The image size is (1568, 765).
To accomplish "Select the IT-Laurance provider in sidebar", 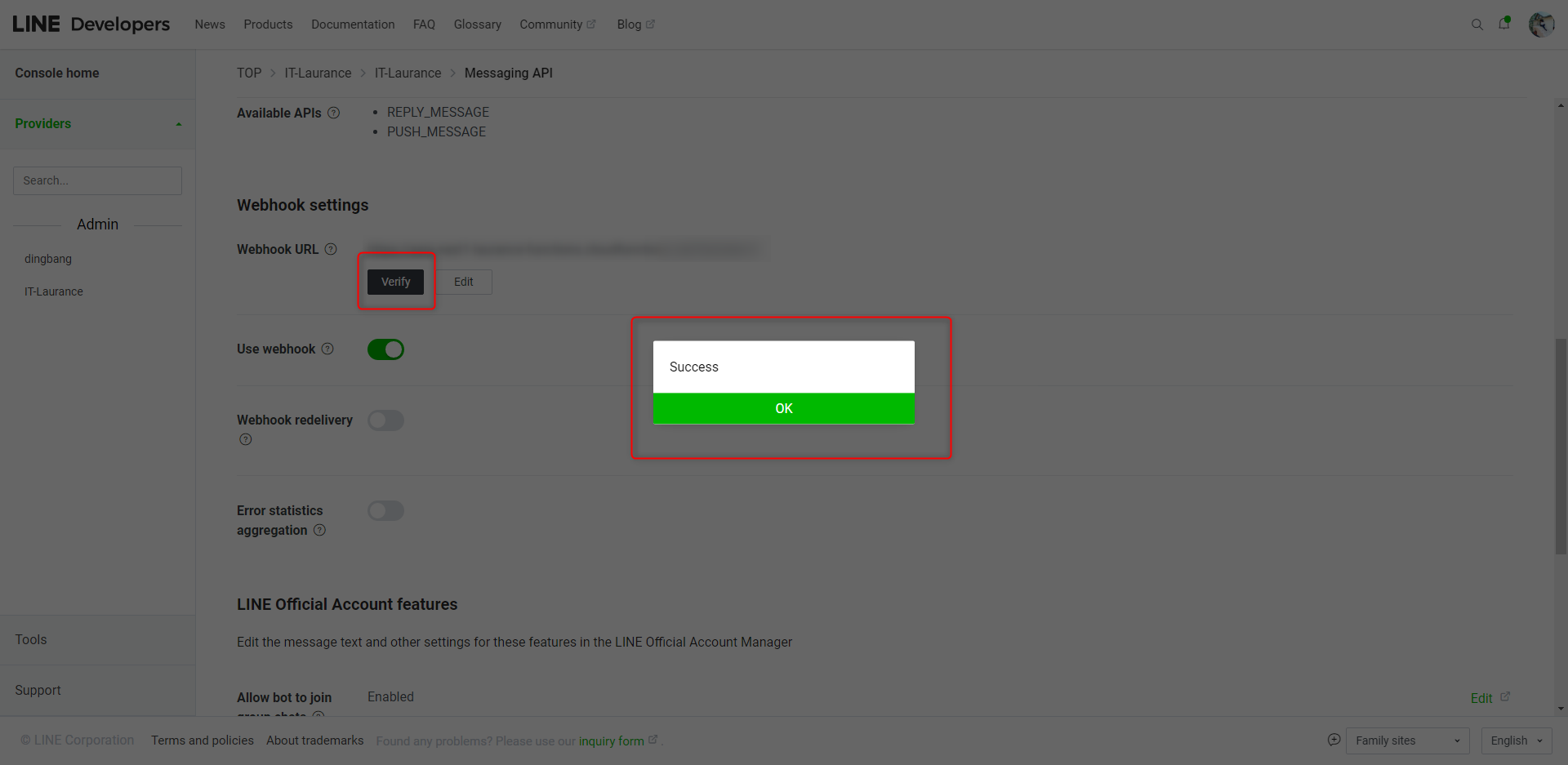I will coord(54,291).
